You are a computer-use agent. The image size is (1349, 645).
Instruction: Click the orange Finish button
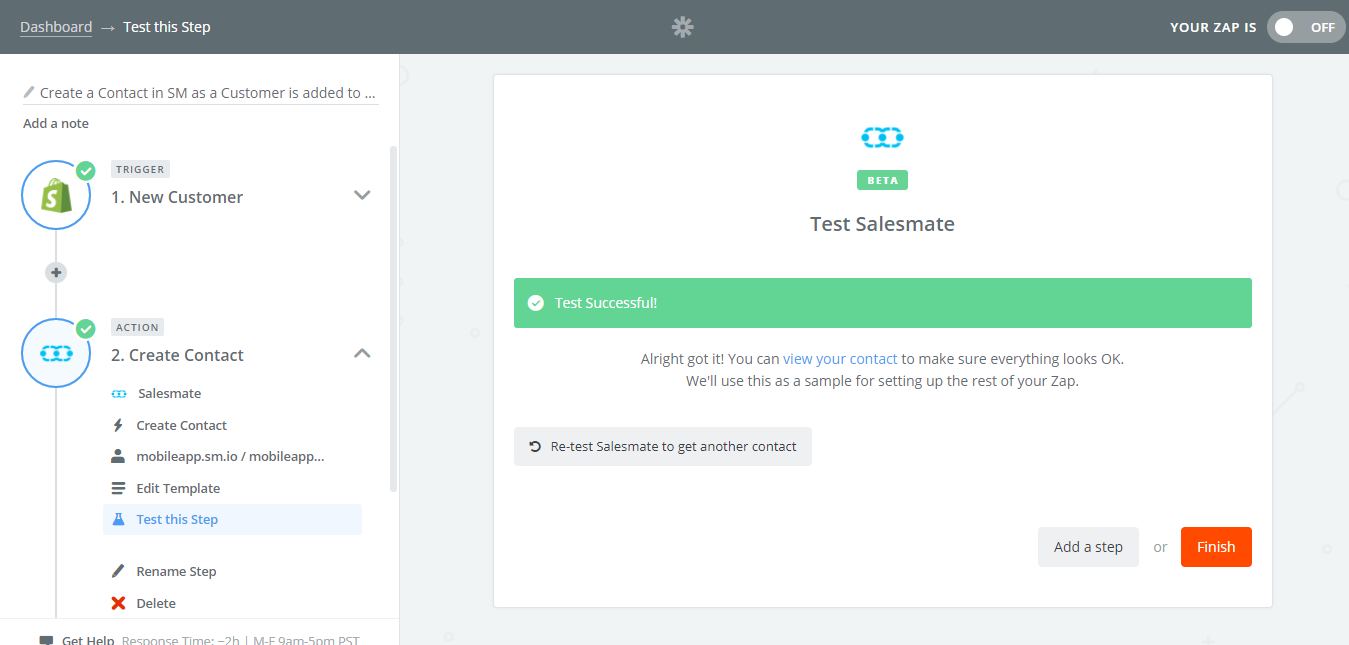1216,547
